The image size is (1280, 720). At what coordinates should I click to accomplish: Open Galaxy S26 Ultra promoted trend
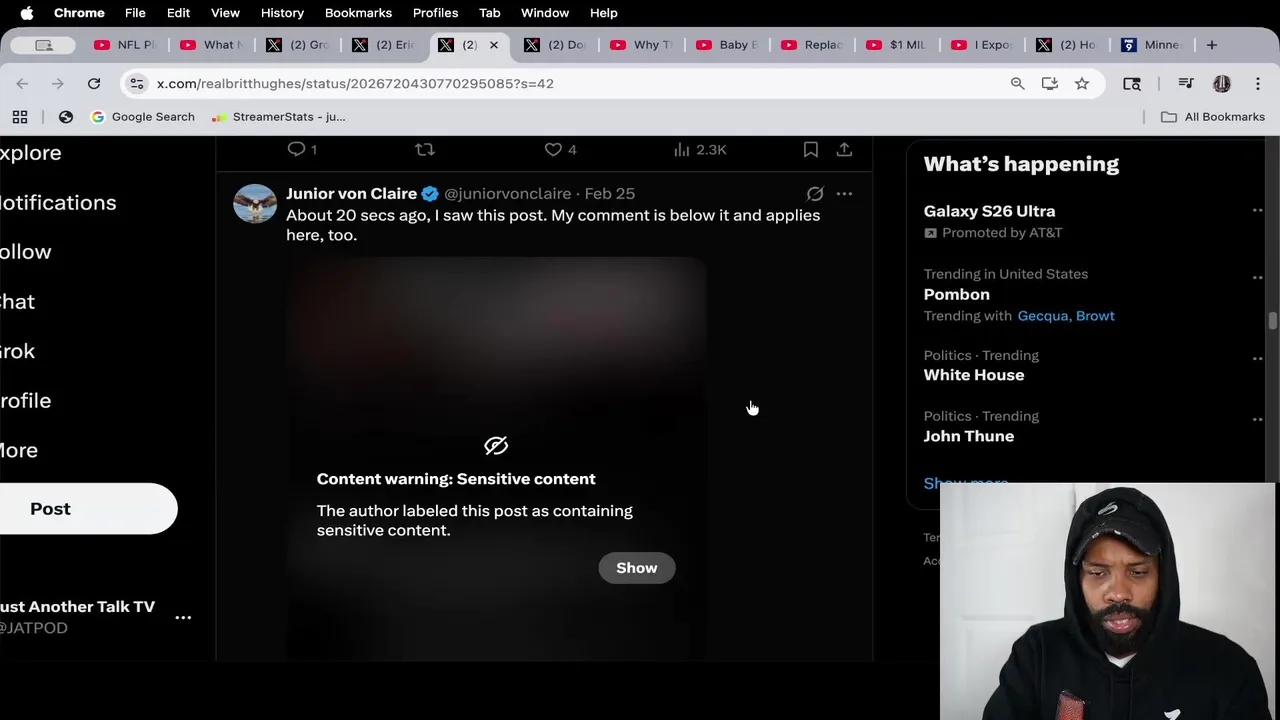(989, 211)
